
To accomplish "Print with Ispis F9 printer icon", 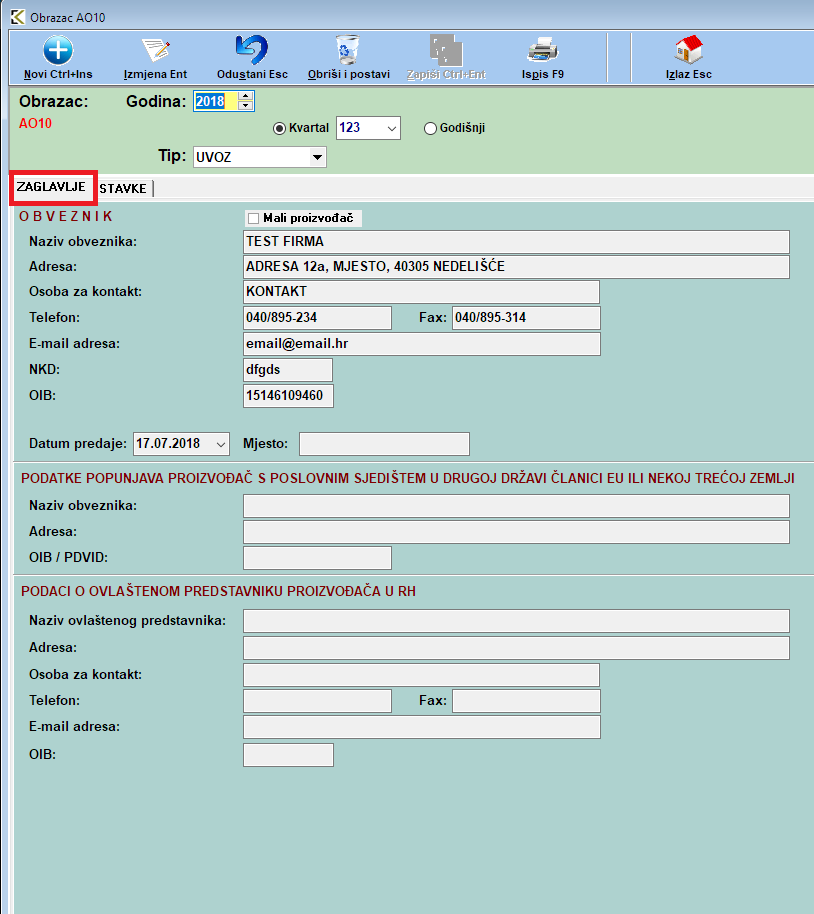I will coord(543,50).
